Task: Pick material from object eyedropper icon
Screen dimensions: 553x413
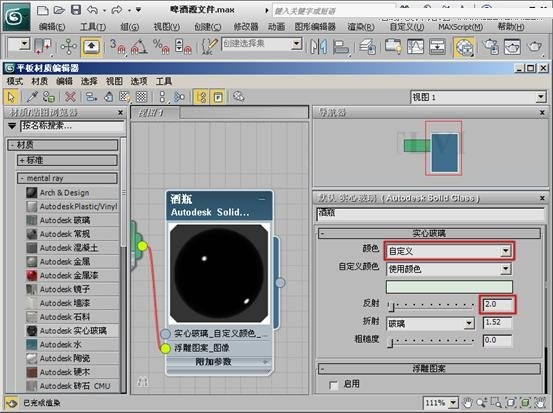Action: pos(32,97)
